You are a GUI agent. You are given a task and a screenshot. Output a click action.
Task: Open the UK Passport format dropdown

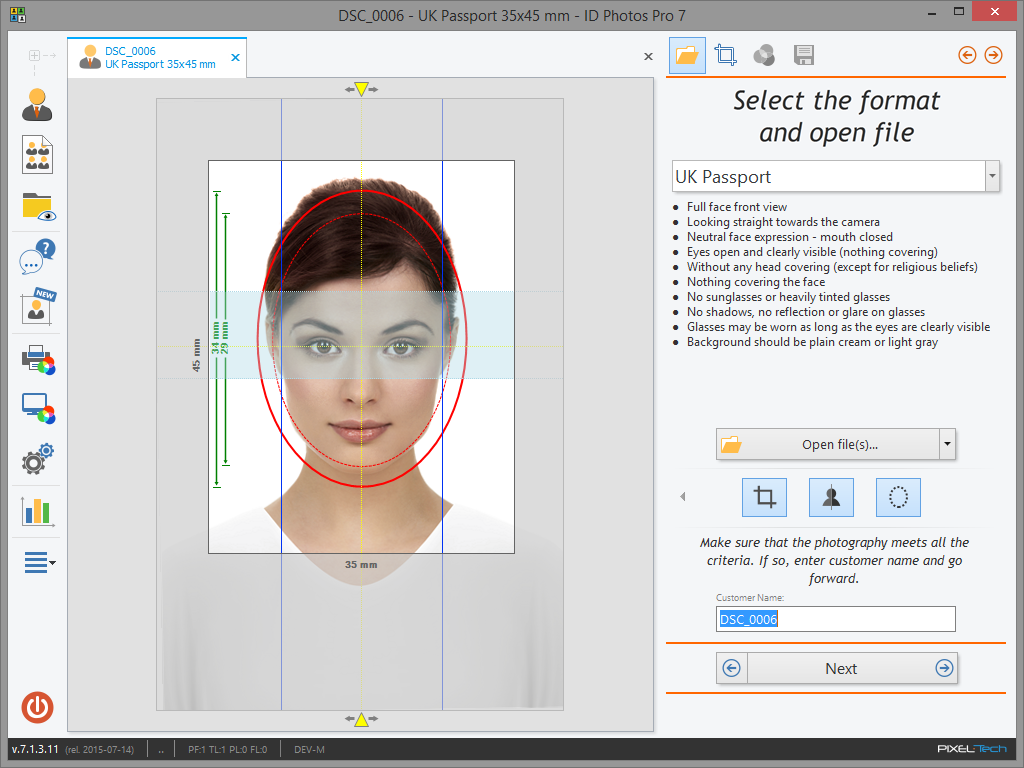tap(990, 176)
